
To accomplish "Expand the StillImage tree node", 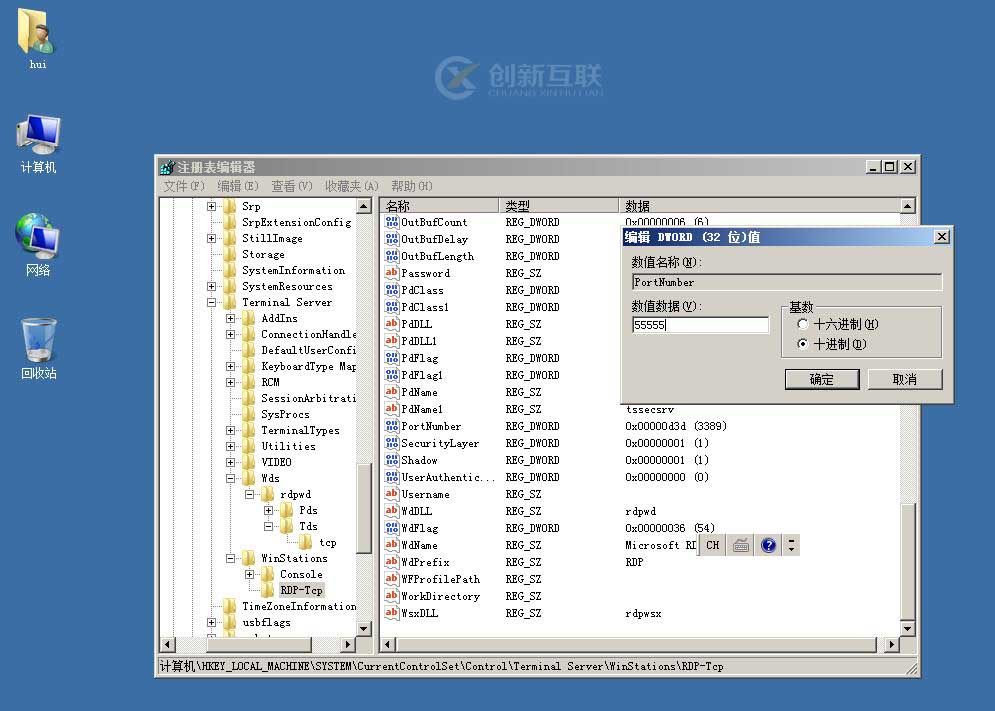I will point(211,238).
